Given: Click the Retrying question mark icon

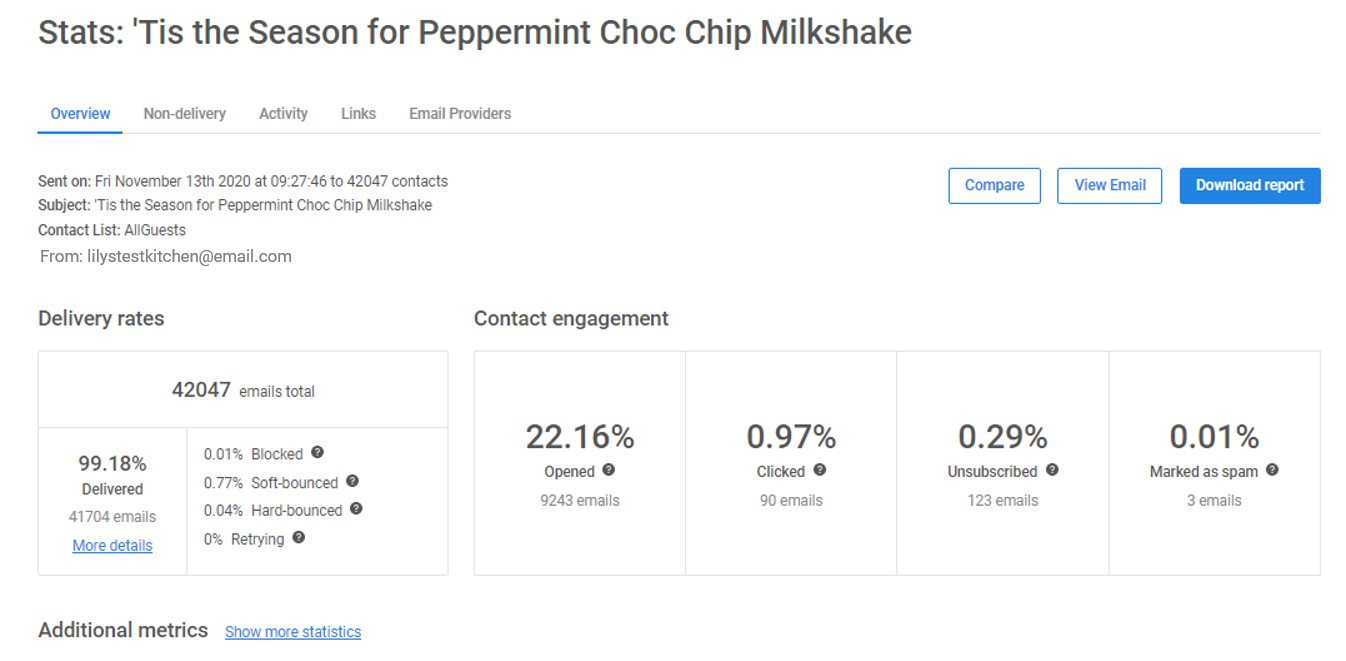Looking at the screenshot, I should [x=298, y=538].
